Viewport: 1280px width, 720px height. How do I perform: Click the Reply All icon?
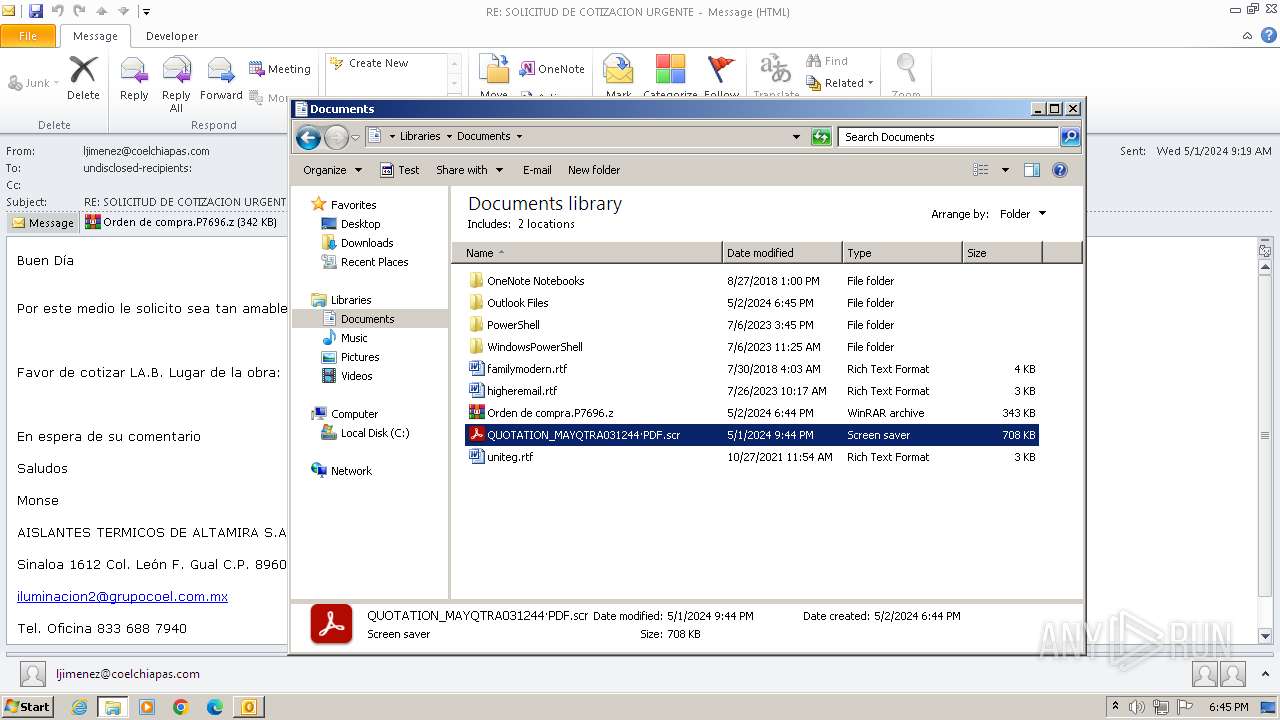tap(176, 83)
